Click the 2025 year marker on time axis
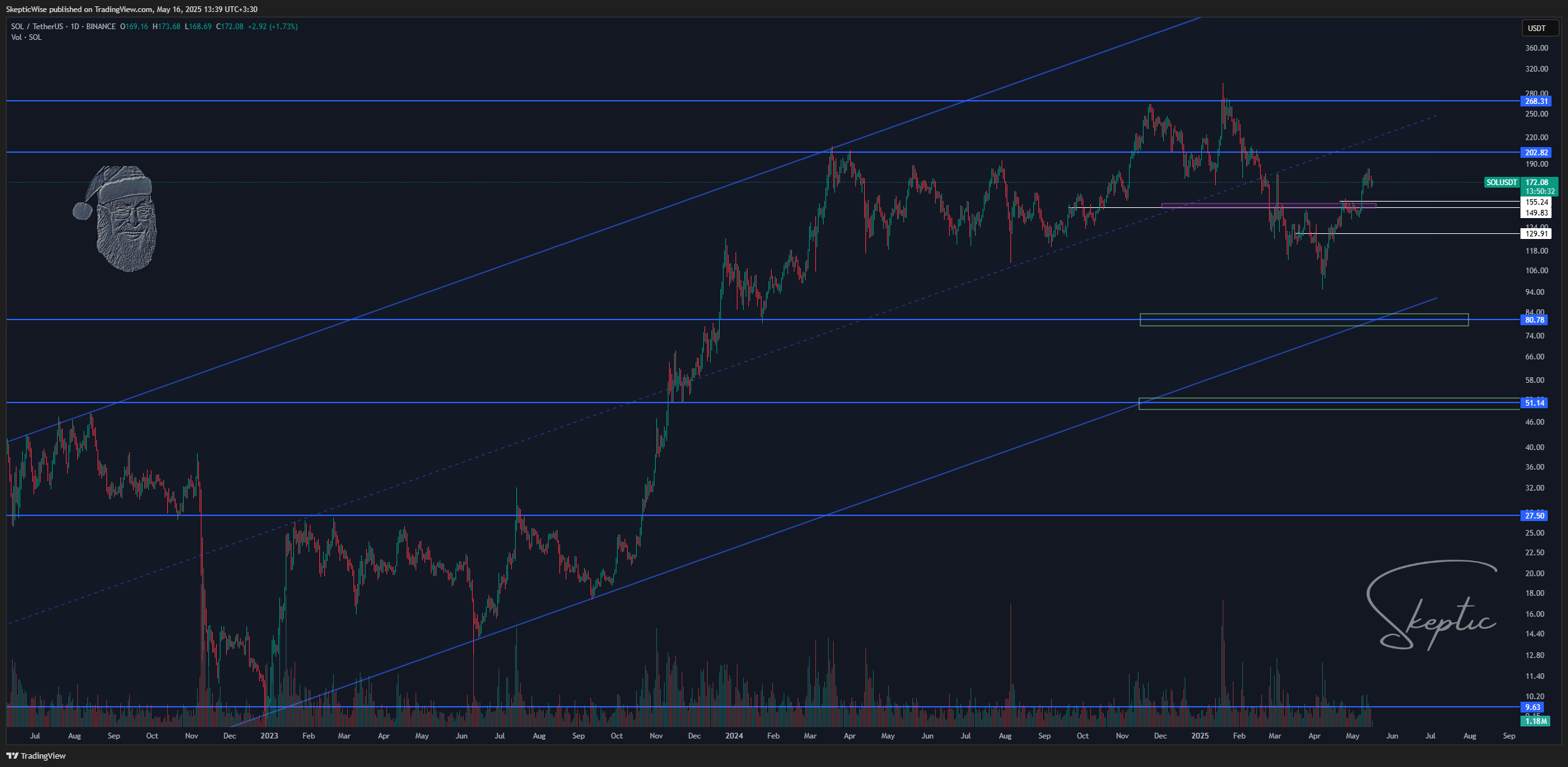This screenshot has height=767, width=1568. coord(1200,736)
